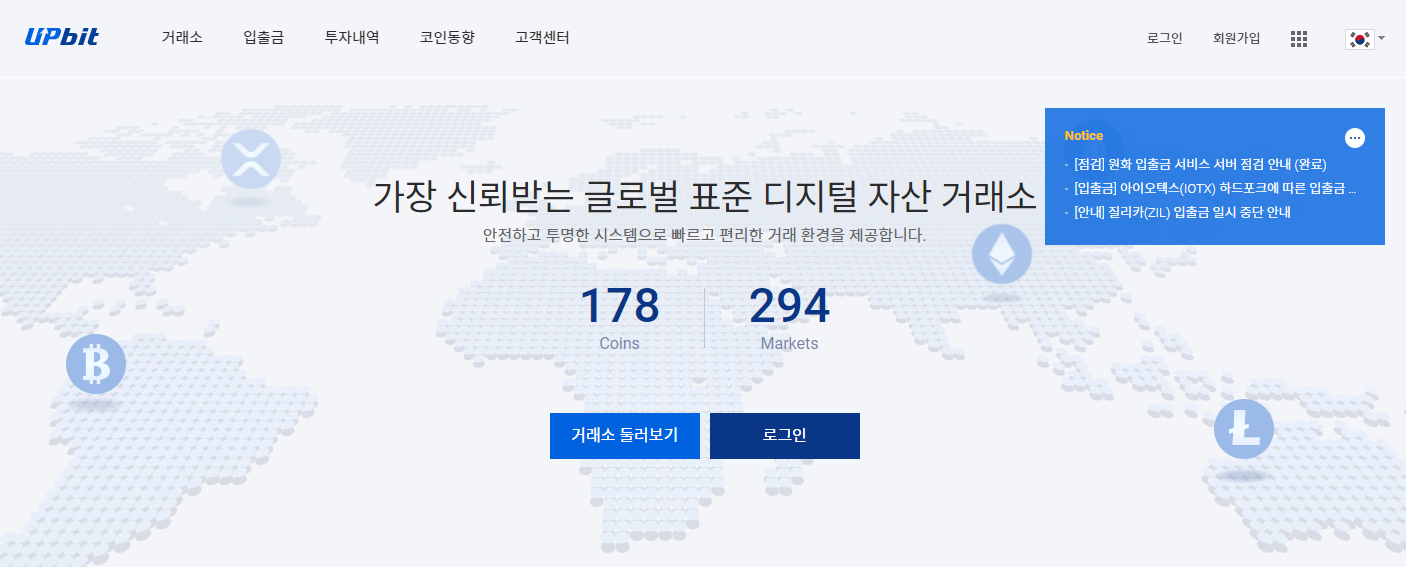Click the Litecoin coin icon
This screenshot has width=1406, height=567.
[x=1244, y=429]
